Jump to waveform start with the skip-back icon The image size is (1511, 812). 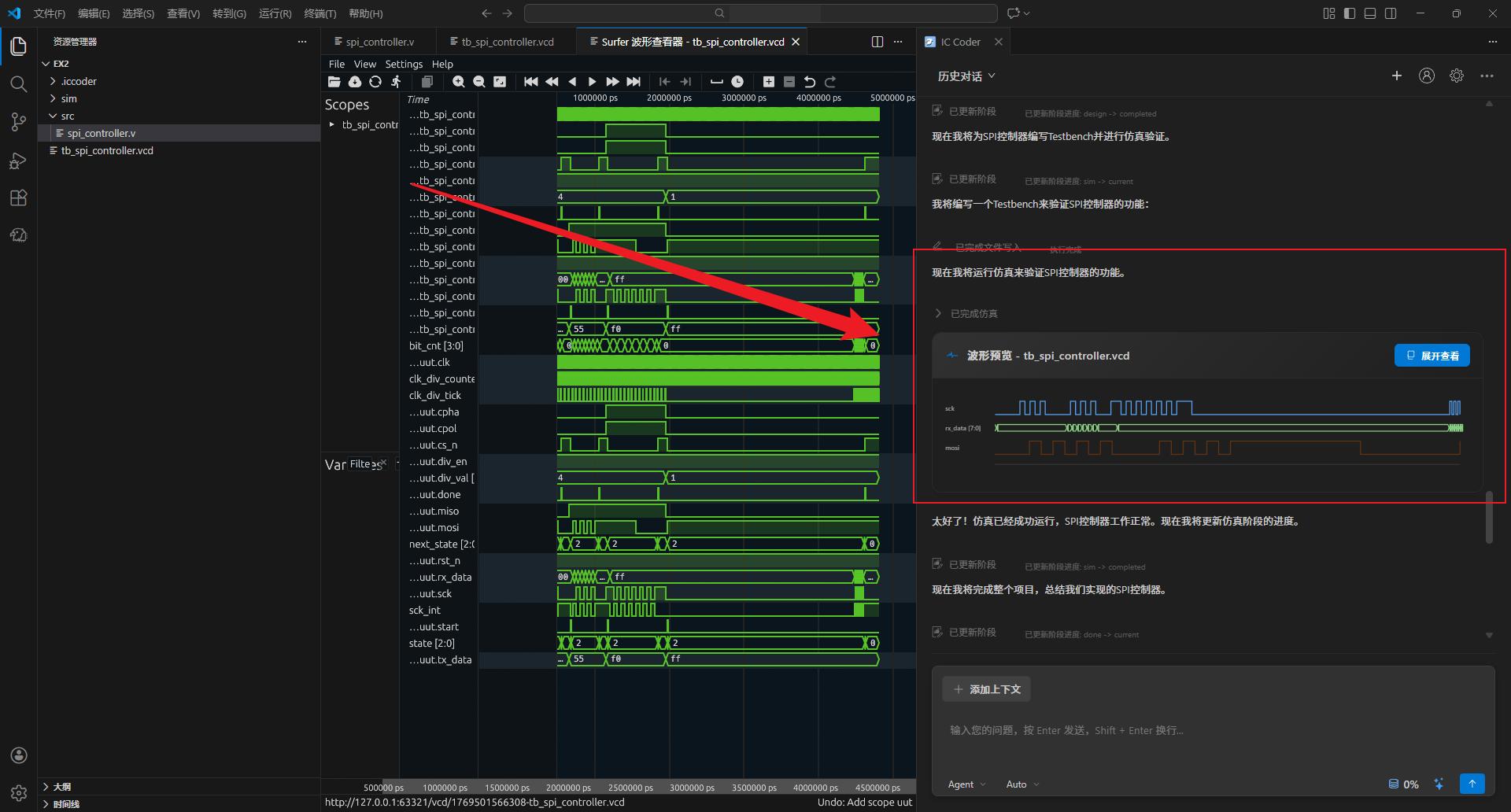531,82
